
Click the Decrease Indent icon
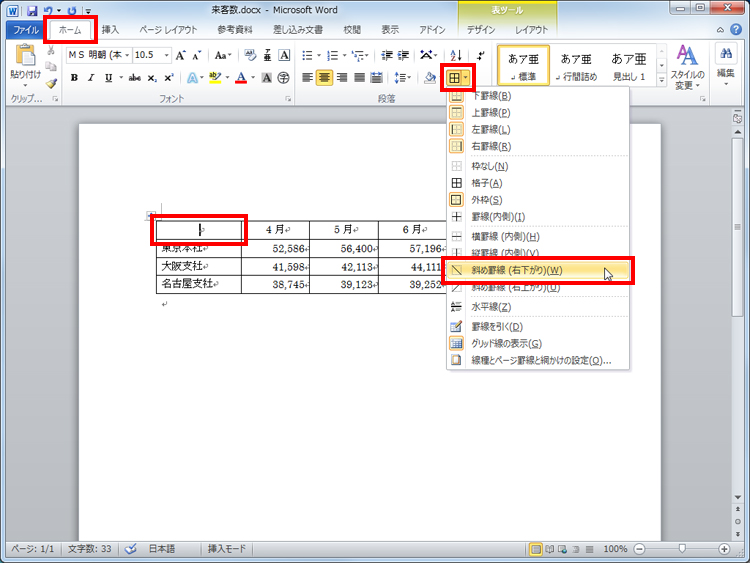(x=386, y=55)
